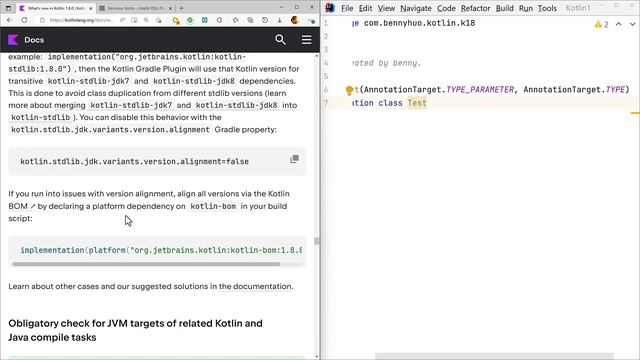Click the editor horizontal scrollbar

pos(494,356)
